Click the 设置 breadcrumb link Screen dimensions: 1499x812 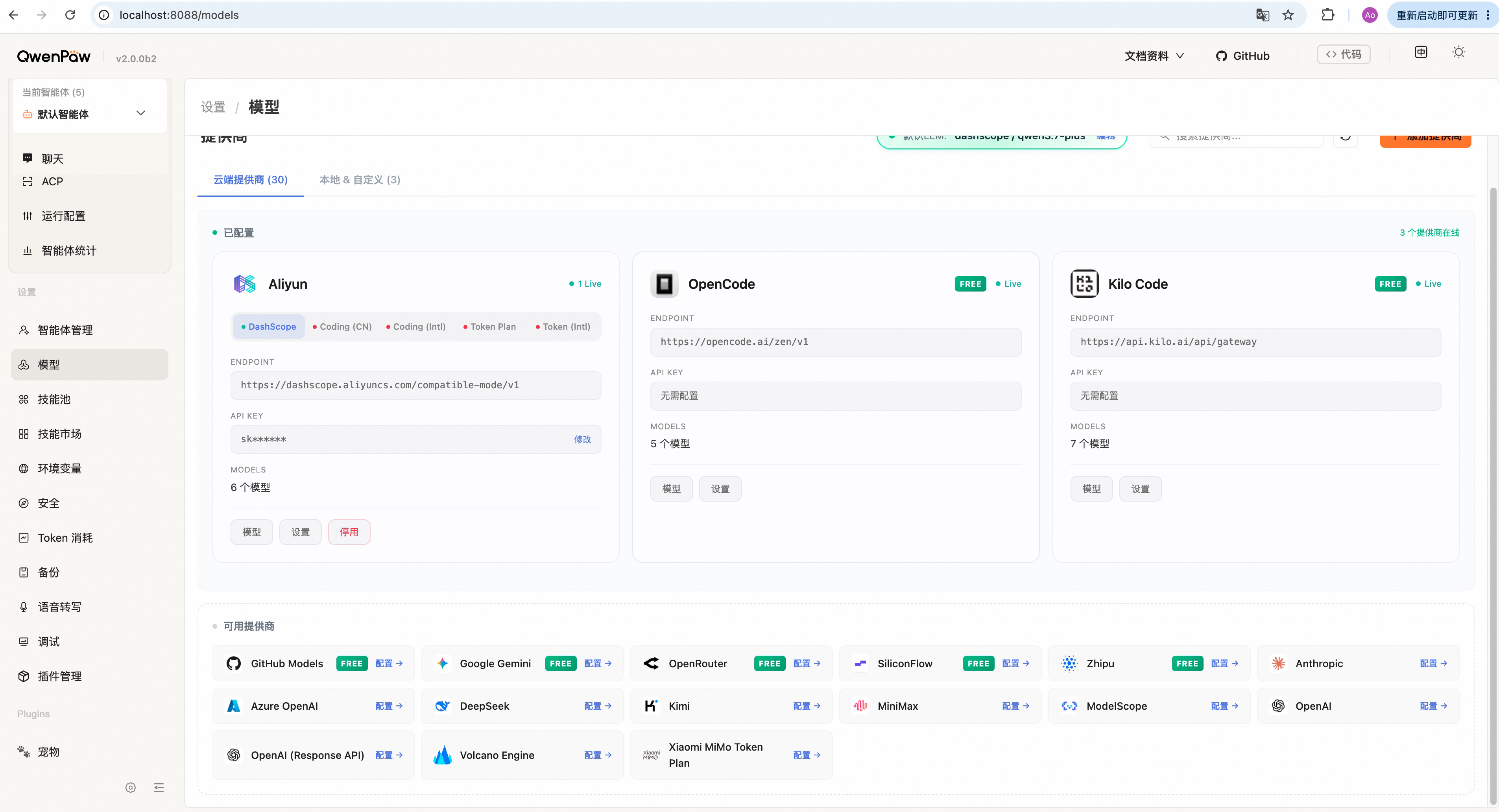pyautogui.click(x=213, y=107)
